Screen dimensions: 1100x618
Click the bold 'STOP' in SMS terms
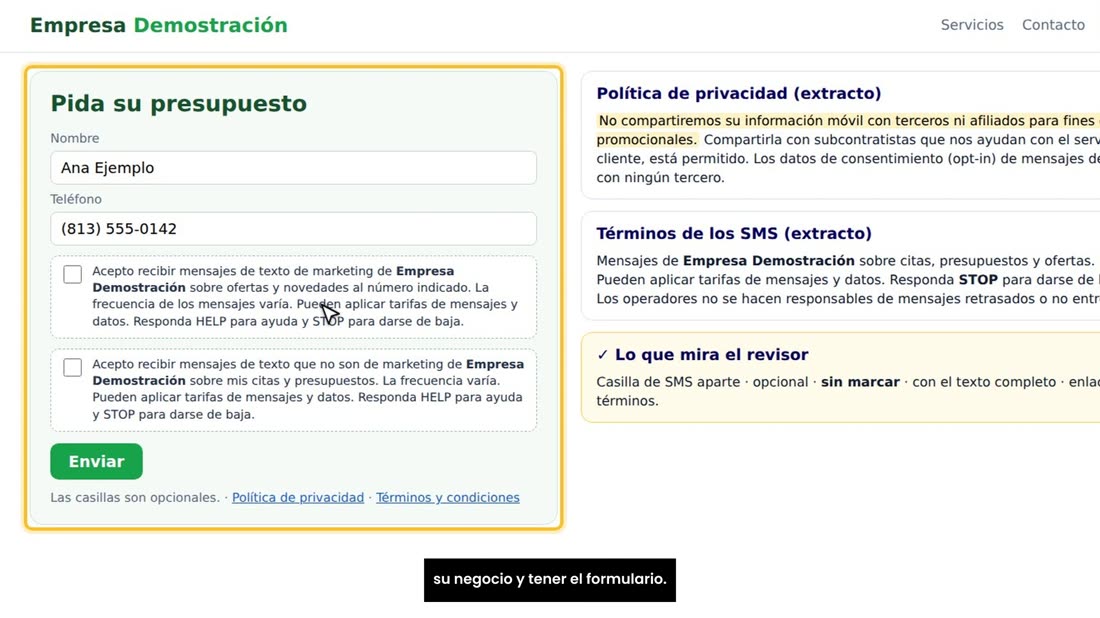(978, 279)
